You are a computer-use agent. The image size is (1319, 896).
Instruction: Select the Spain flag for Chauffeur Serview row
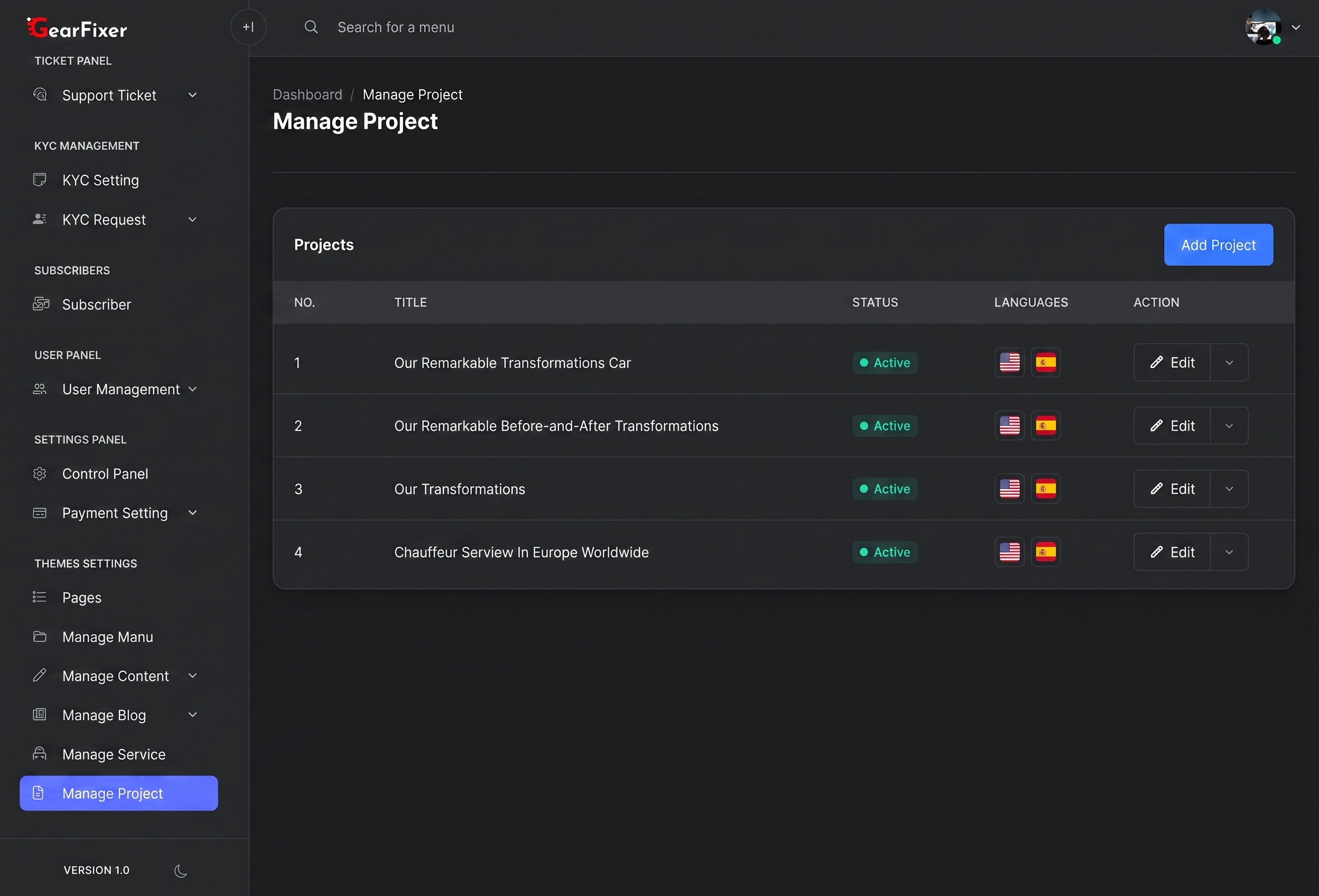point(1045,552)
